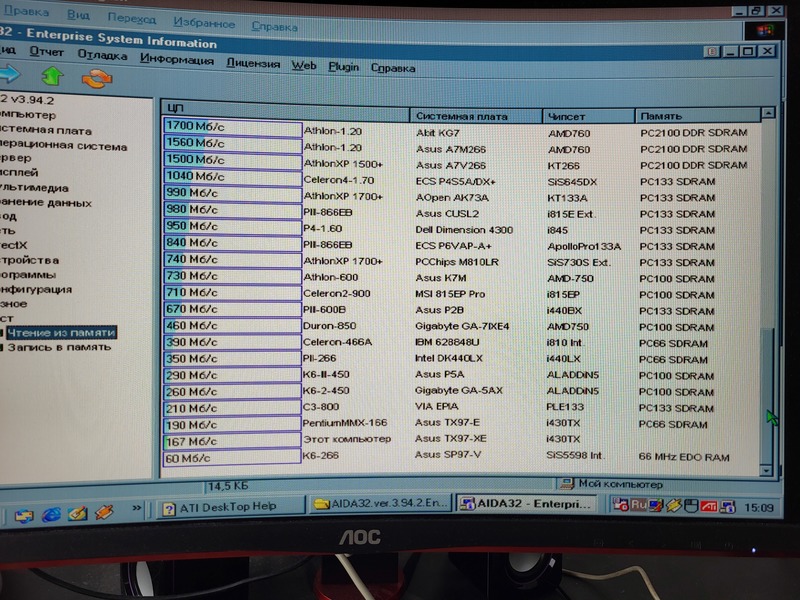Click the scroll up arrow of the results list
This screenshot has width=800, height=600.
pos(767,113)
